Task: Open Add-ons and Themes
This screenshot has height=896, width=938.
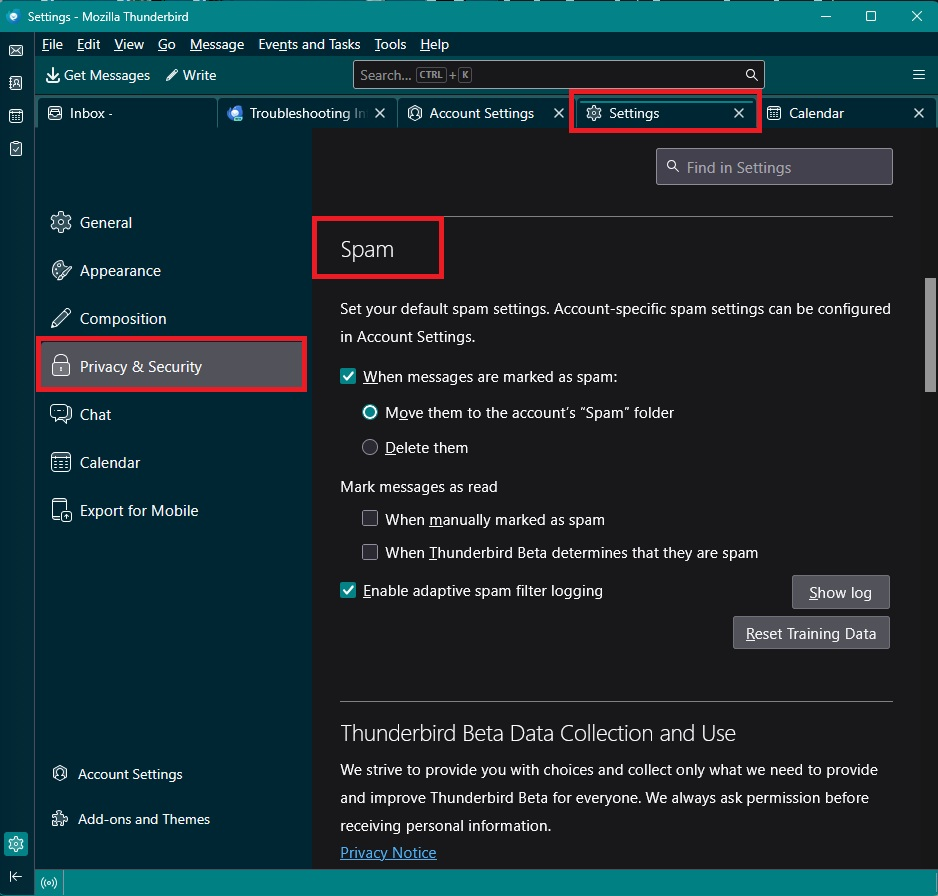Action: click(x=131, y=819)
